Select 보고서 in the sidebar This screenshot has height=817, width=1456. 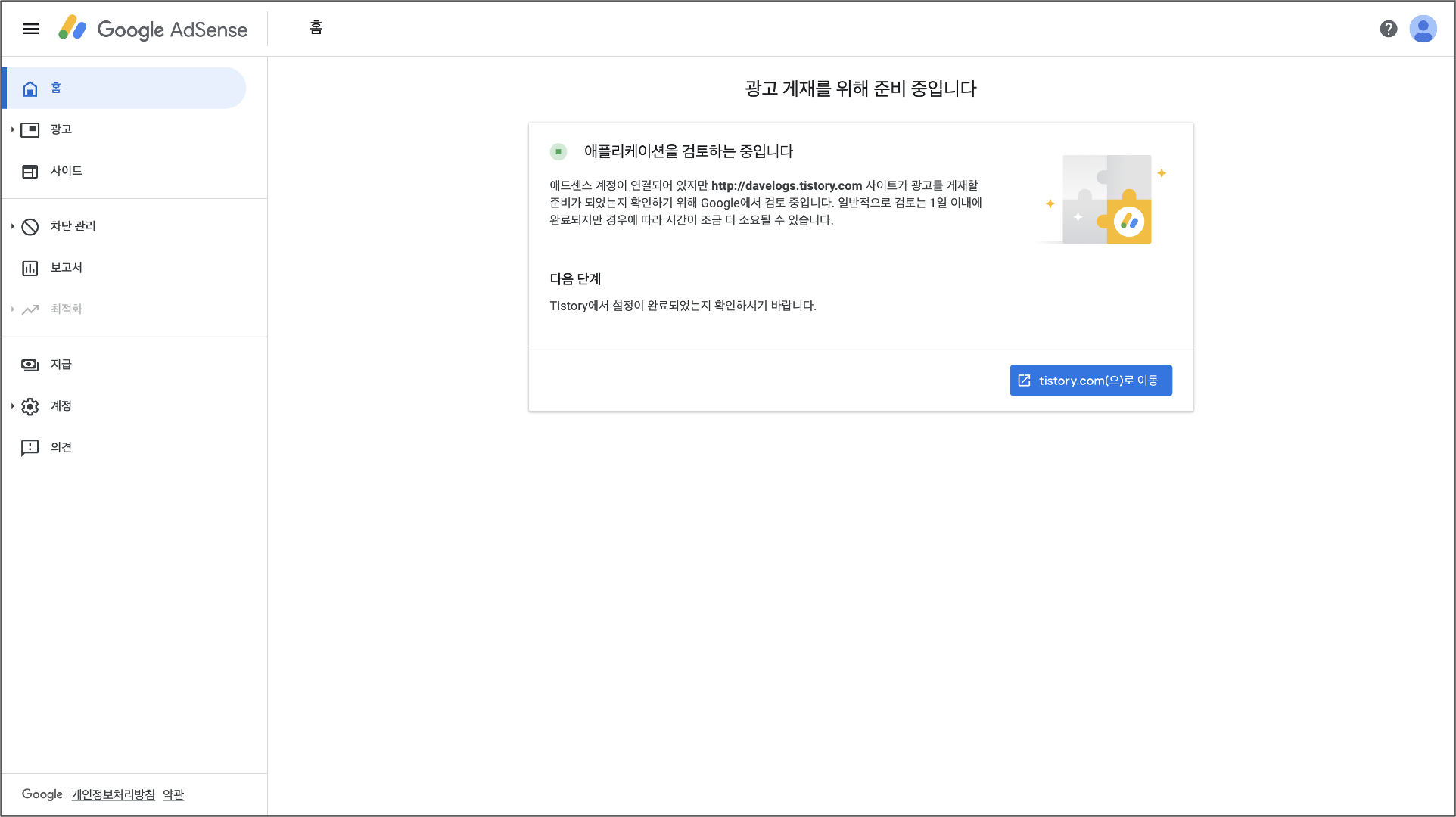click(x=67, y=268)
